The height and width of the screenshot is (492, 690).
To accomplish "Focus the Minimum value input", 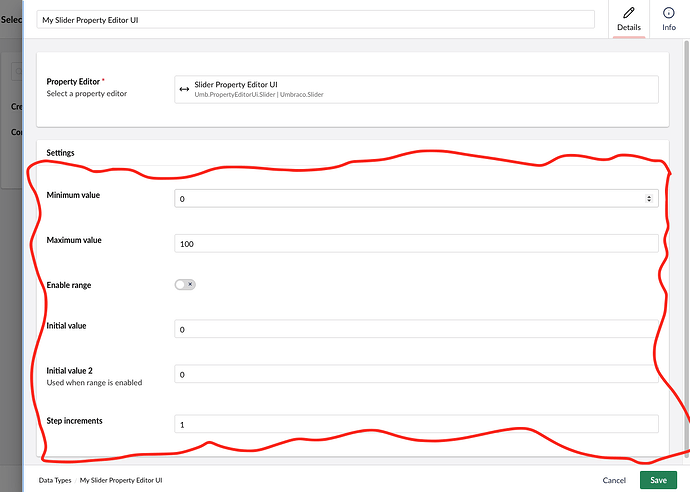I will coord(408,199).
